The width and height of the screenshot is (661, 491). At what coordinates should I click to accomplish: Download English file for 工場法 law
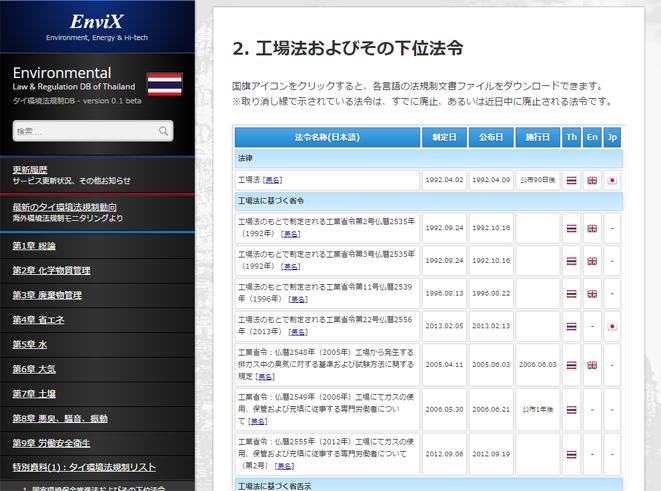592,181
